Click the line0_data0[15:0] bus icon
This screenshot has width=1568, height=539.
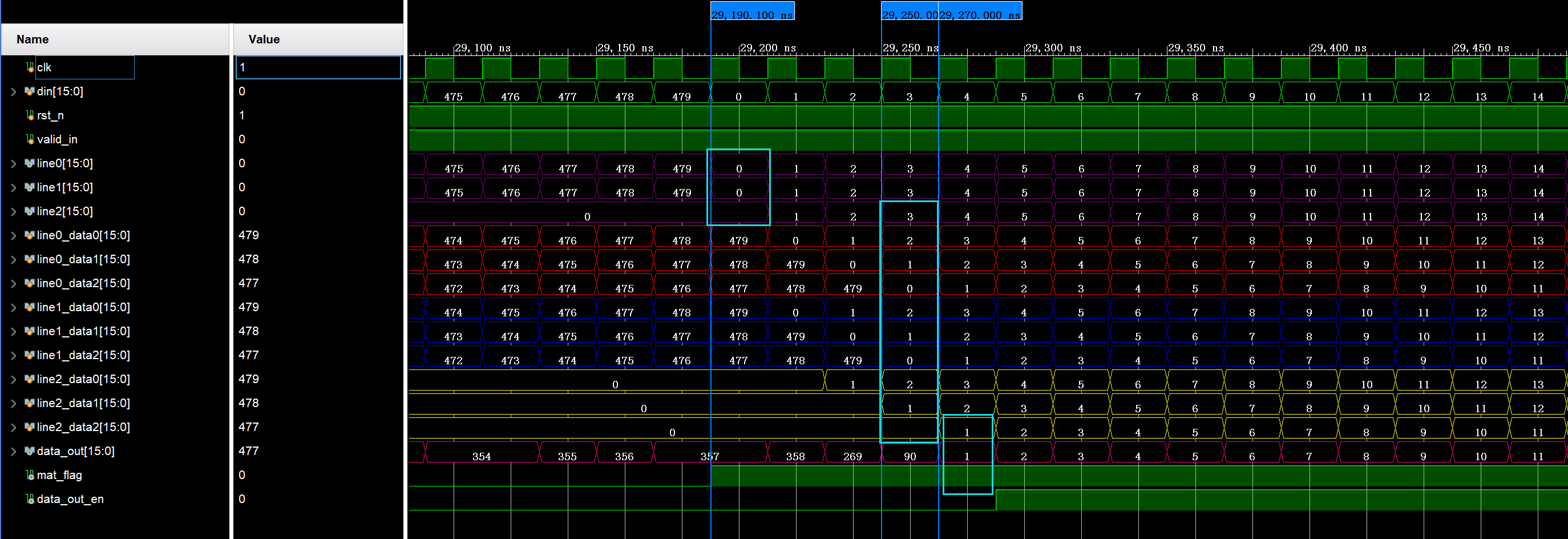coord(29,235)
